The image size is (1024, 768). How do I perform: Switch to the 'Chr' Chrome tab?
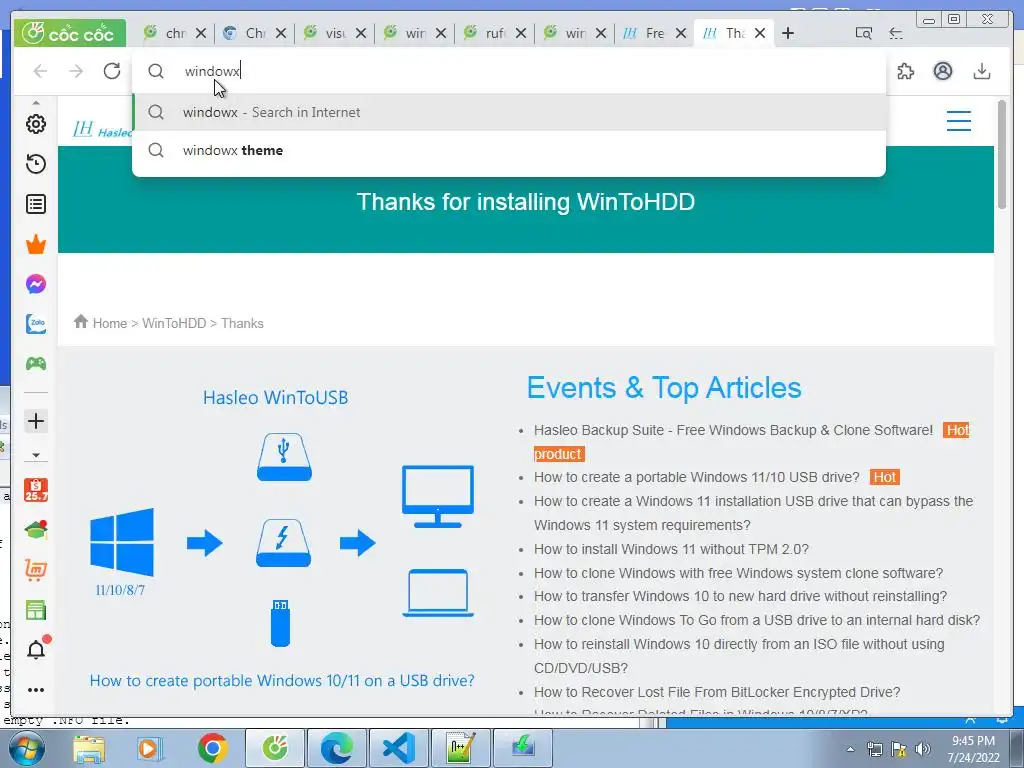coord(246,33)
